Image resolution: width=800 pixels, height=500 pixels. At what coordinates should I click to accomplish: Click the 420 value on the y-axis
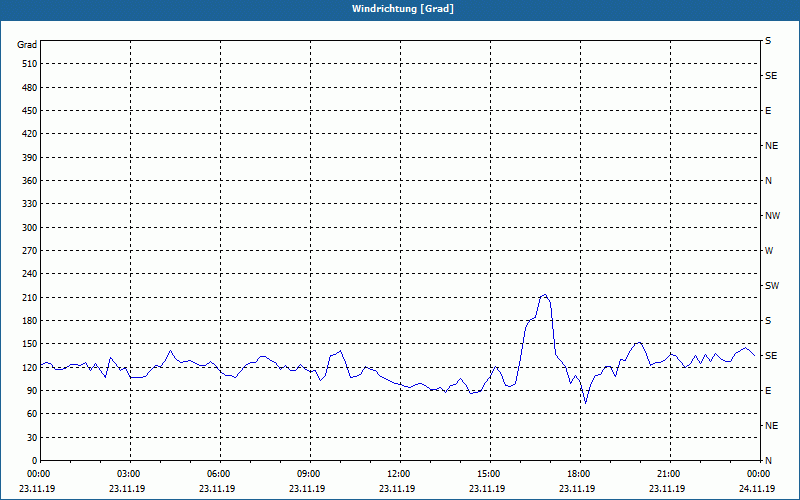tap(30, 134)
